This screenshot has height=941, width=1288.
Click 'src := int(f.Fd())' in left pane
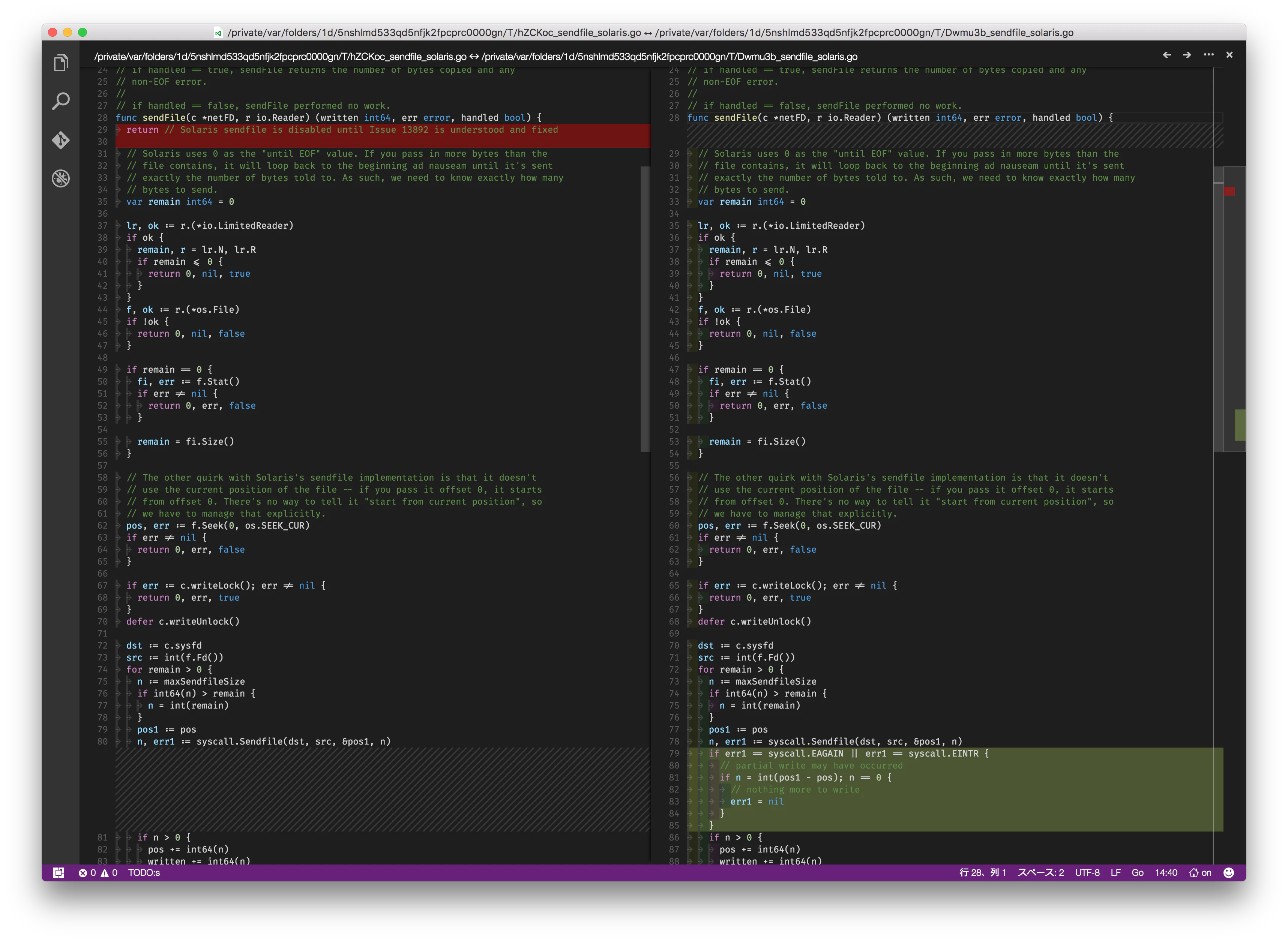(x=175, y=657)
